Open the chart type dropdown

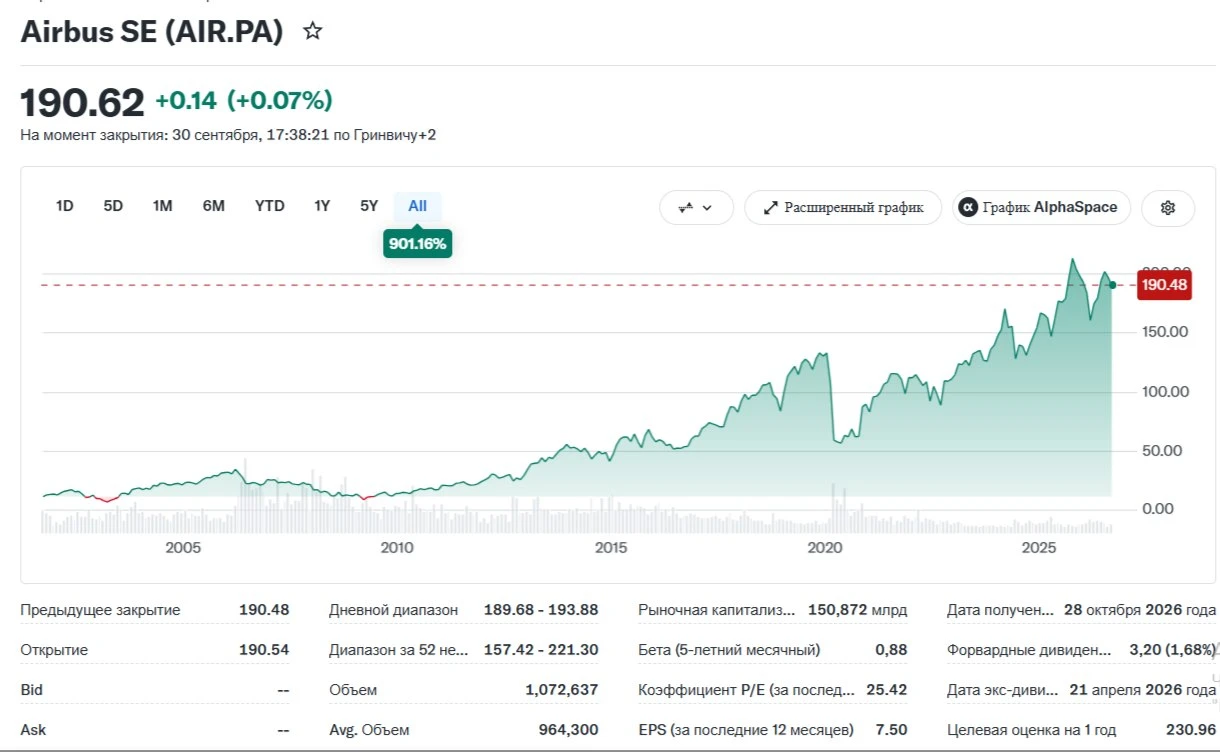click(x=696, y=208)
